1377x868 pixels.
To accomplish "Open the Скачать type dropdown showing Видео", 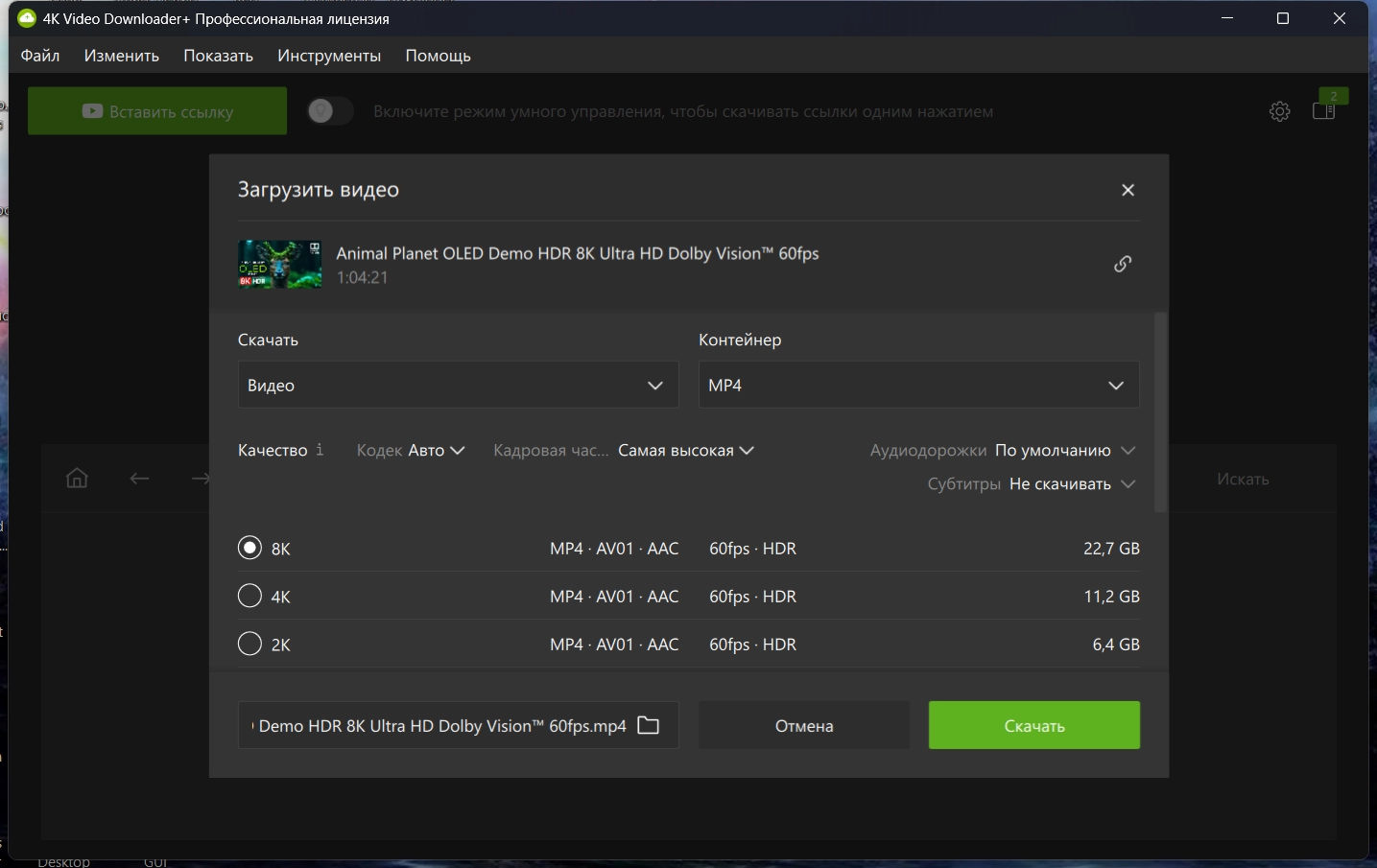I will click(x=459, y=385).
